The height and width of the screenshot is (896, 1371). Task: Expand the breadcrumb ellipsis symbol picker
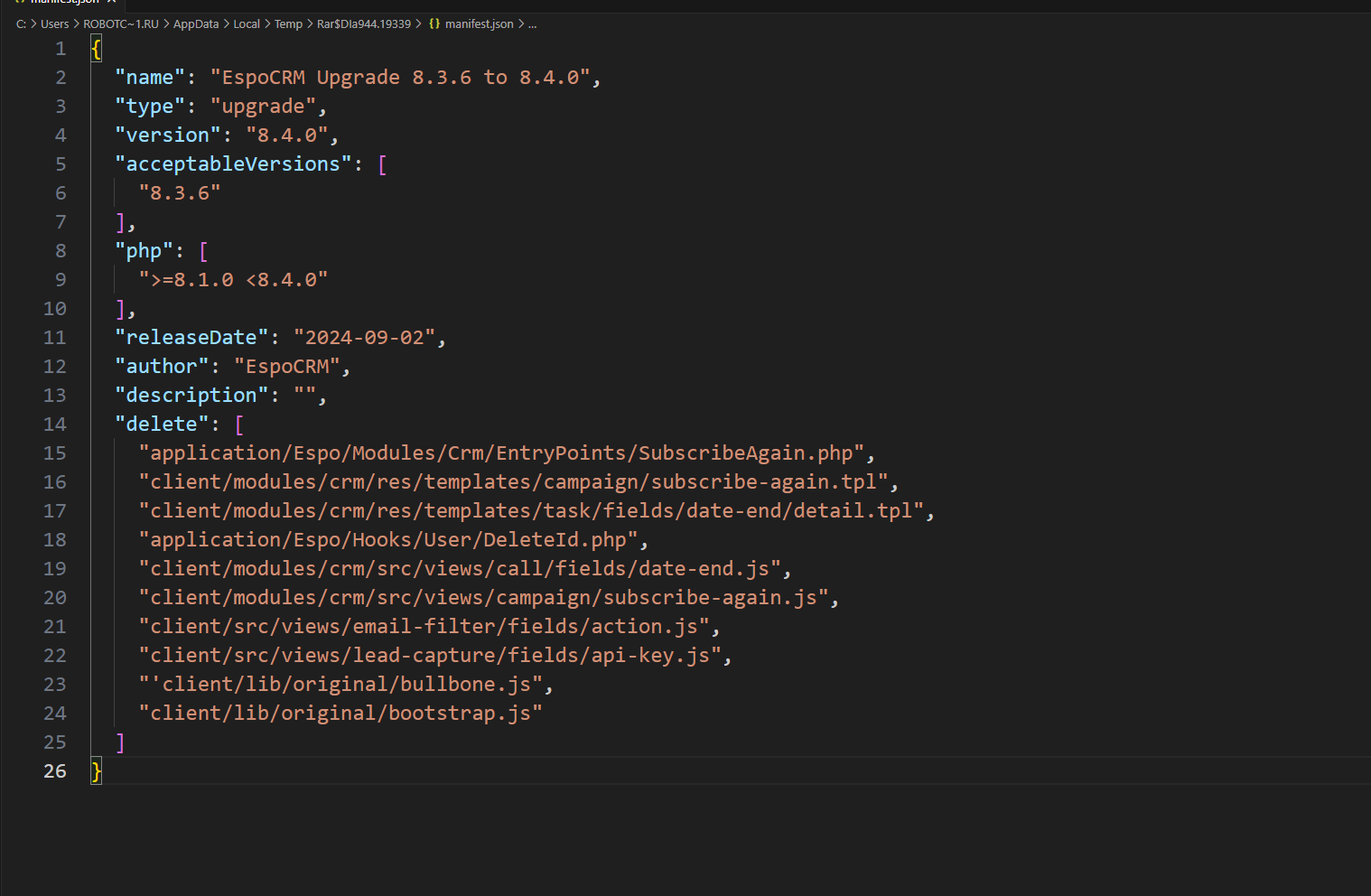pos(532,24)
